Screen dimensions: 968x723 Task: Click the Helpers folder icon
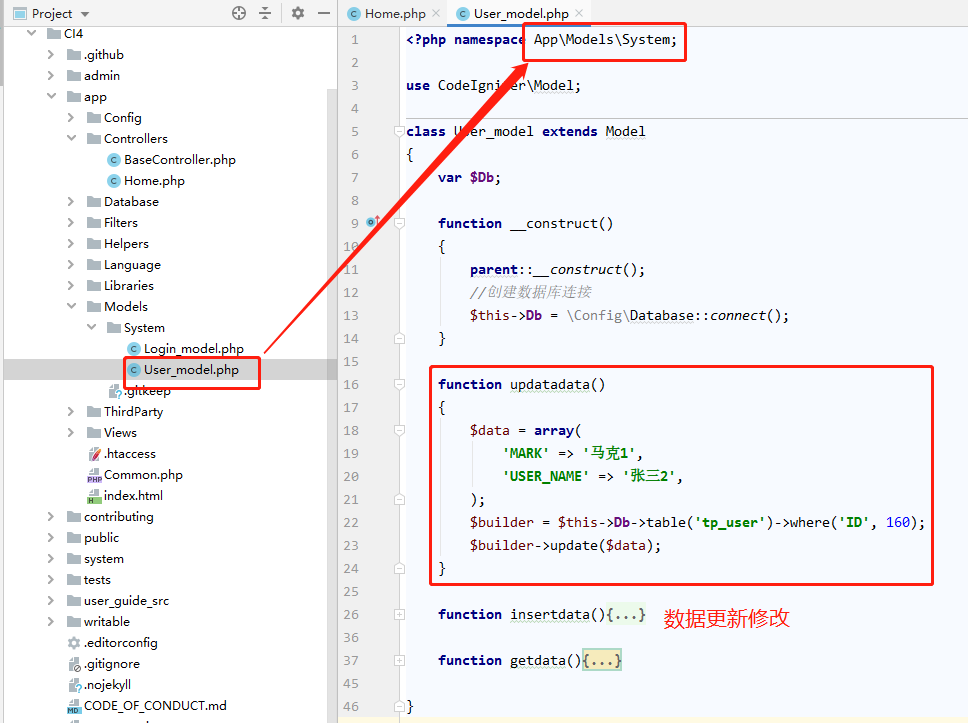[x=94, y=244]
